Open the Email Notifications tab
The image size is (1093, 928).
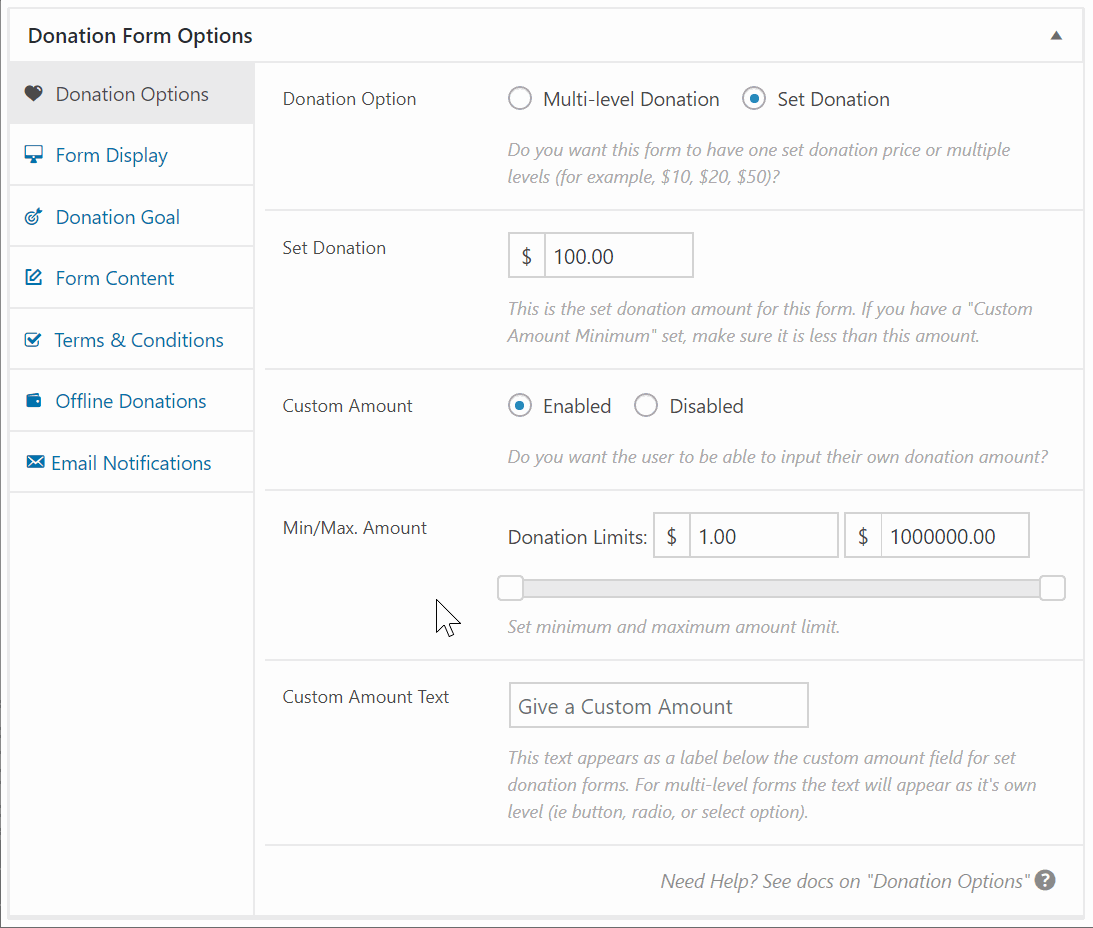132,462
